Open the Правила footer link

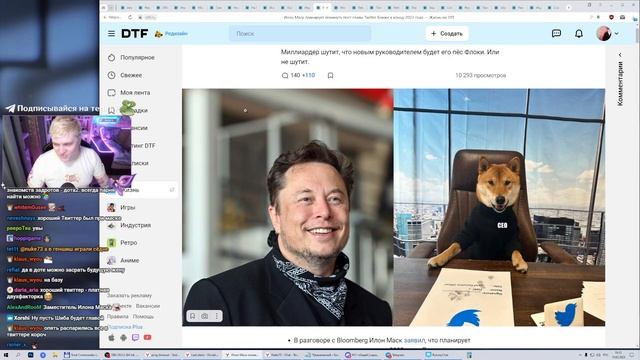(x=118, y=316)
